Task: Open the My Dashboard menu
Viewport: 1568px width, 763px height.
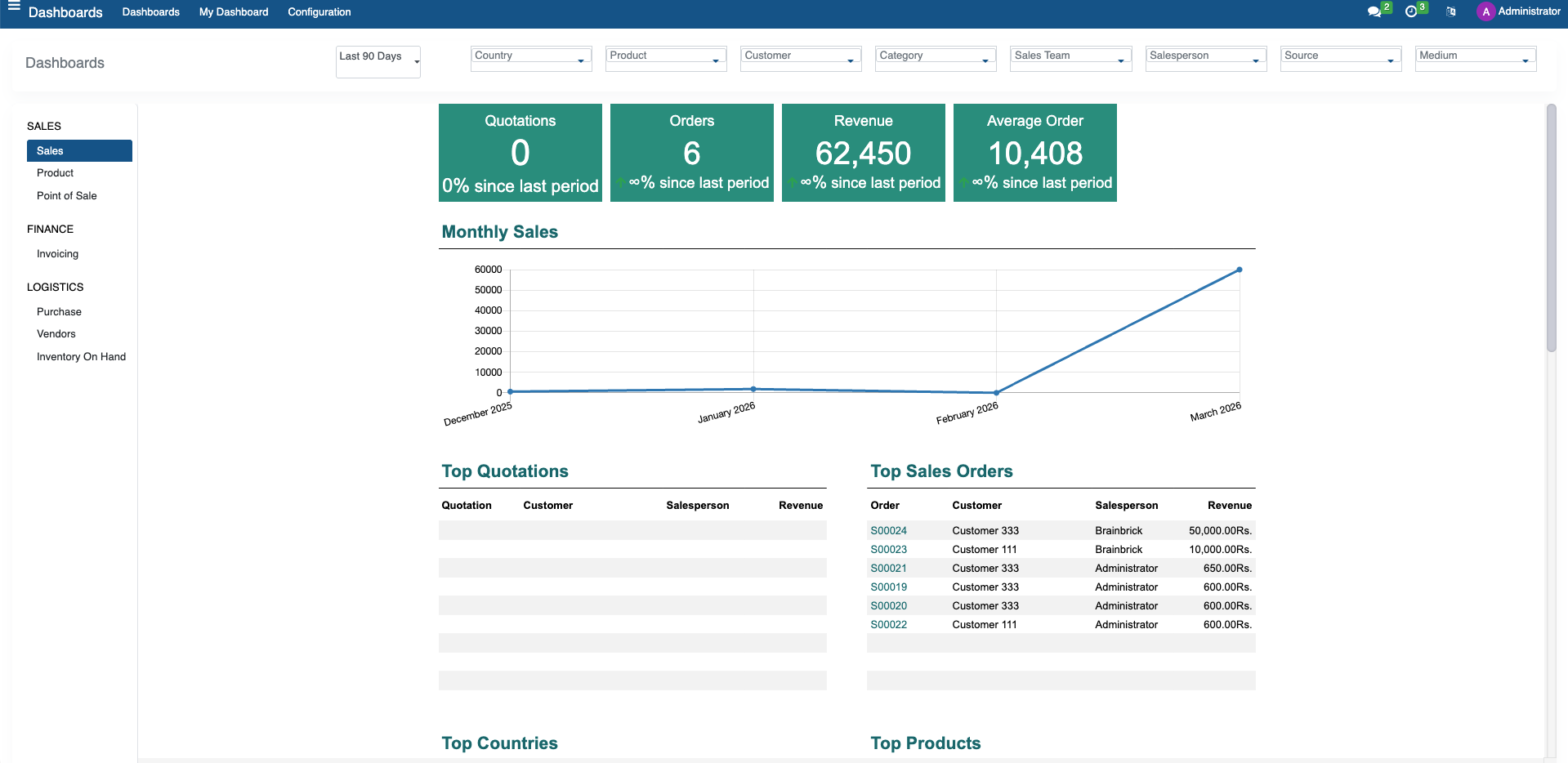Action: click(x=234, y=12)
